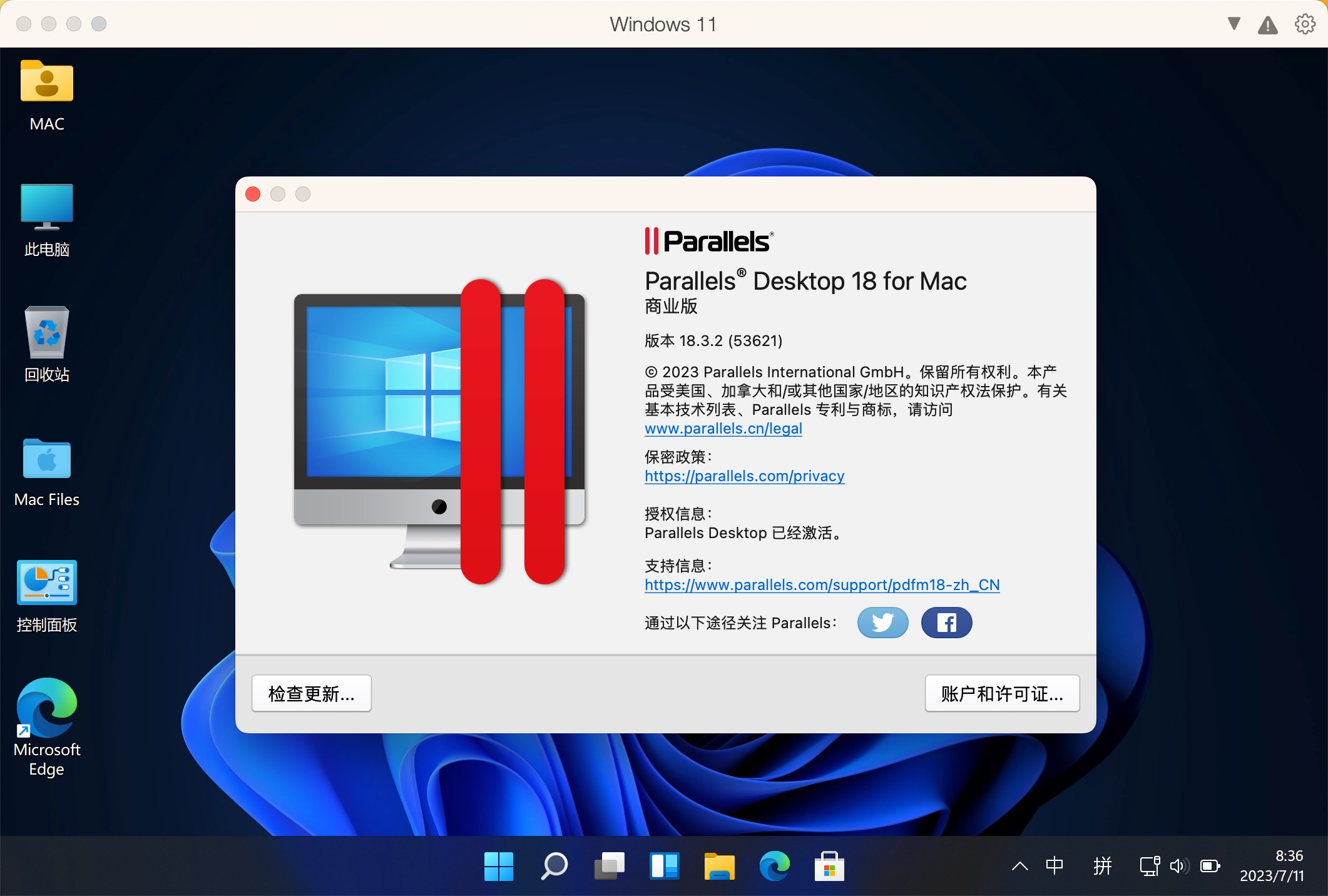Viewport: 1328px width, 896px height.
Task: Open the Widgets panel from taskbar
Action: click(664, 867)
